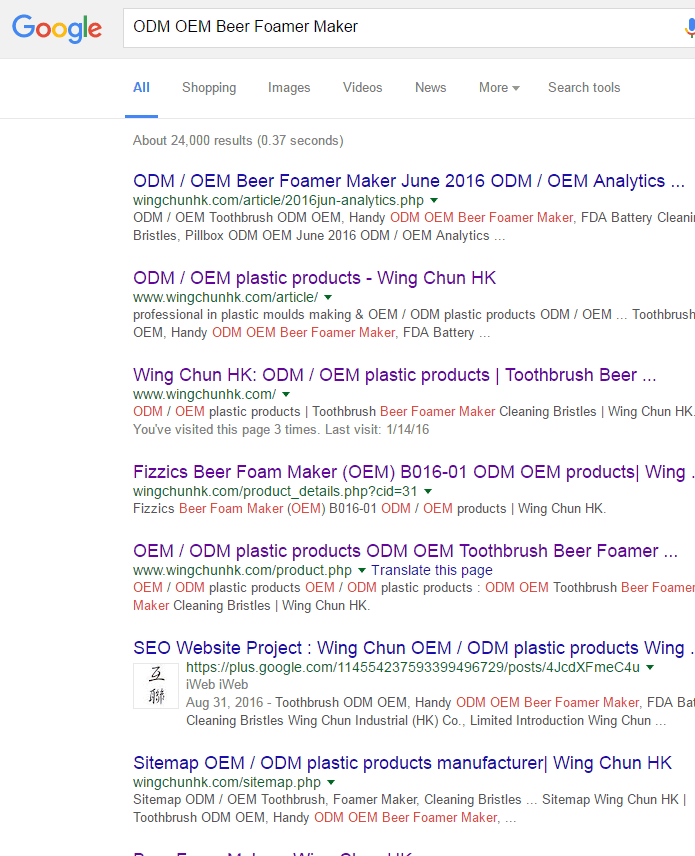Image resolution: width=695 pixels, height=856 pixels.
Task: Expand arrow beside product_details.php?cid=31 URL
Action: 428,491
